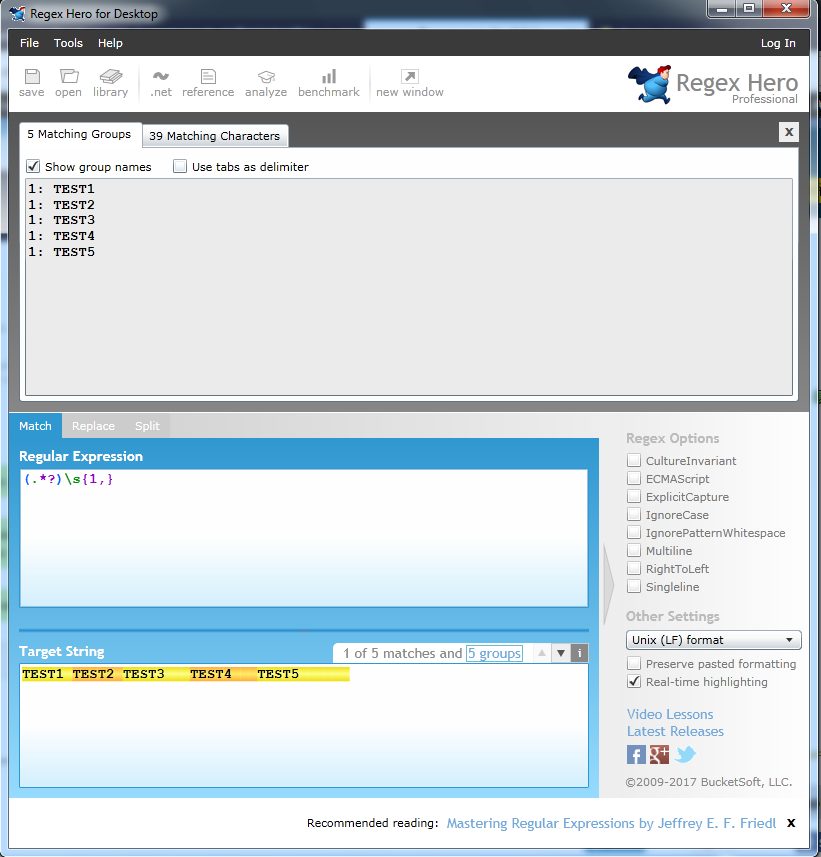Turn on the Singleline option
Image resolution: width=821 pixels, height=857 pixels.
pos(634,586)
